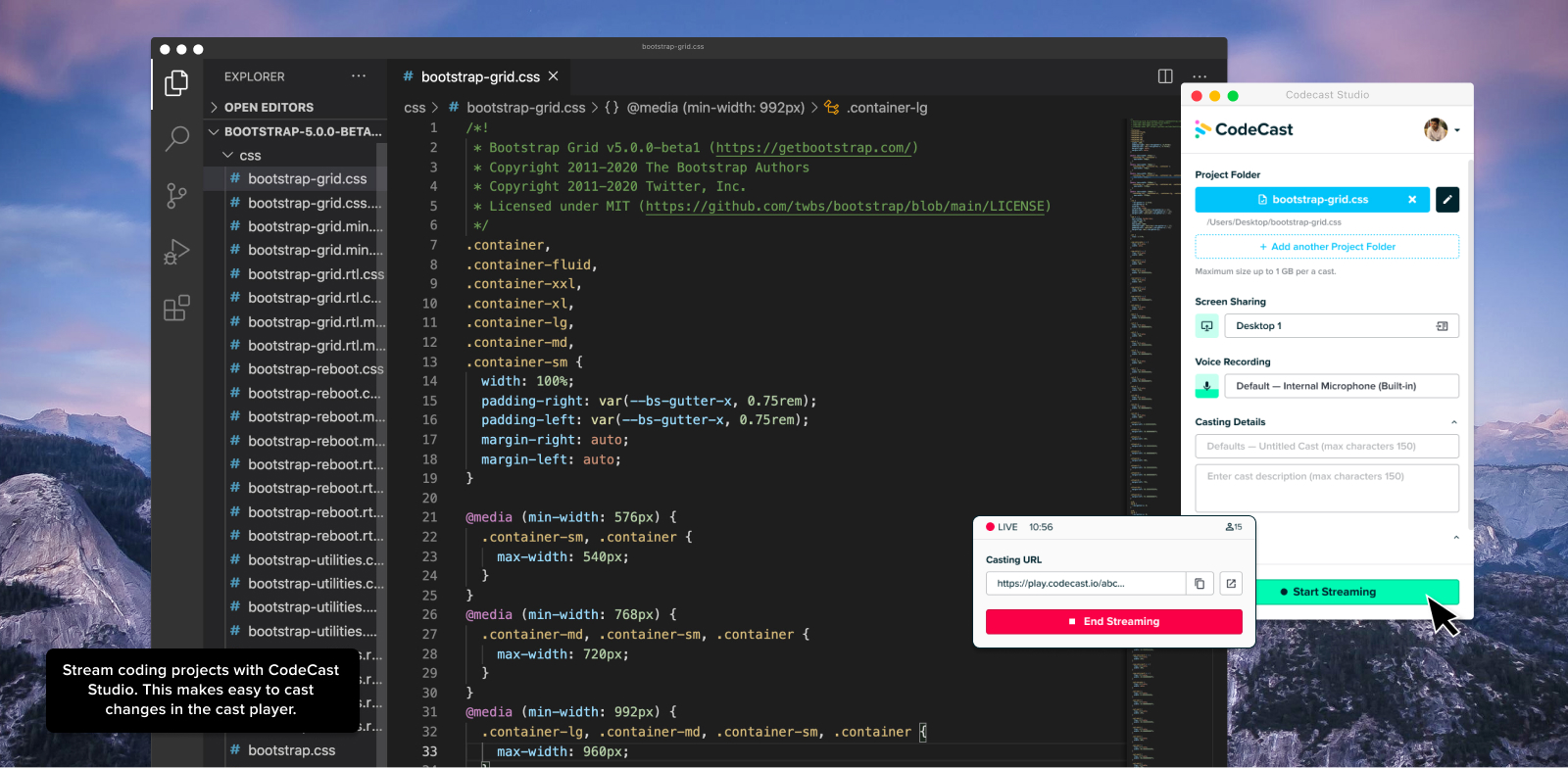This screenshot has height=768, width=1568.
Task: Collapse the Casting Details section
Action: coord(1453,422)
